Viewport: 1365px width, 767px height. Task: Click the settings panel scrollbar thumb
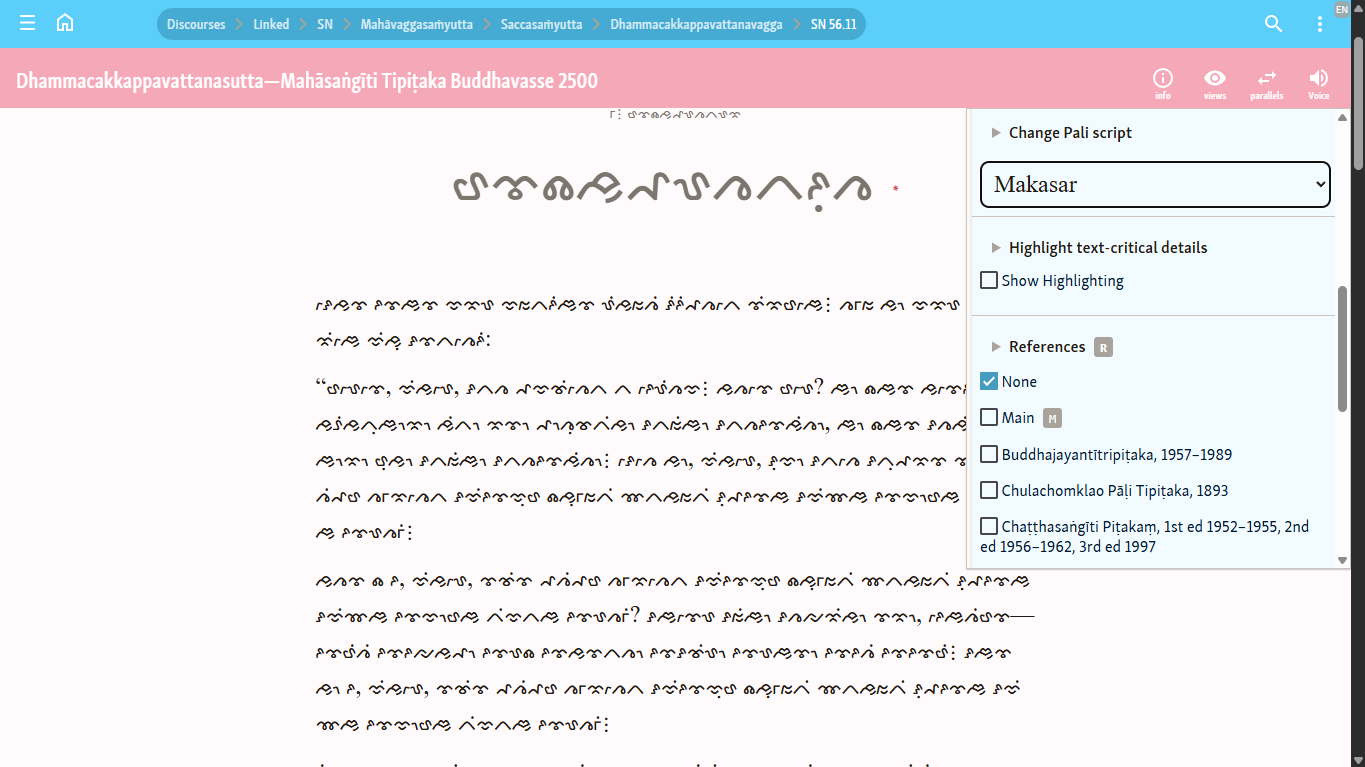(1343, 348)
